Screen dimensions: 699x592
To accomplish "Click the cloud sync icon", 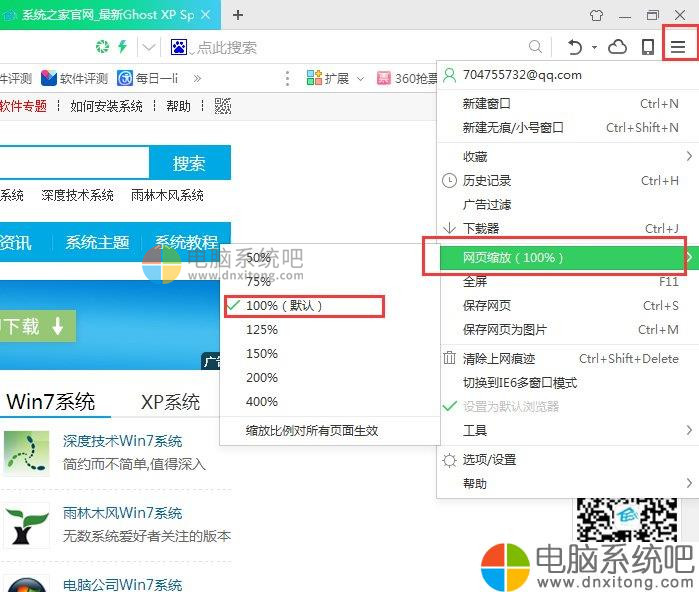I will click(617, 46).
